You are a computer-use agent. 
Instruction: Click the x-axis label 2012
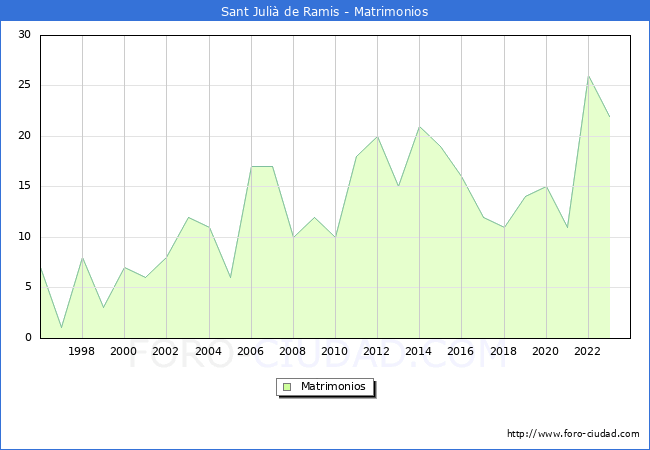(376, 351)
